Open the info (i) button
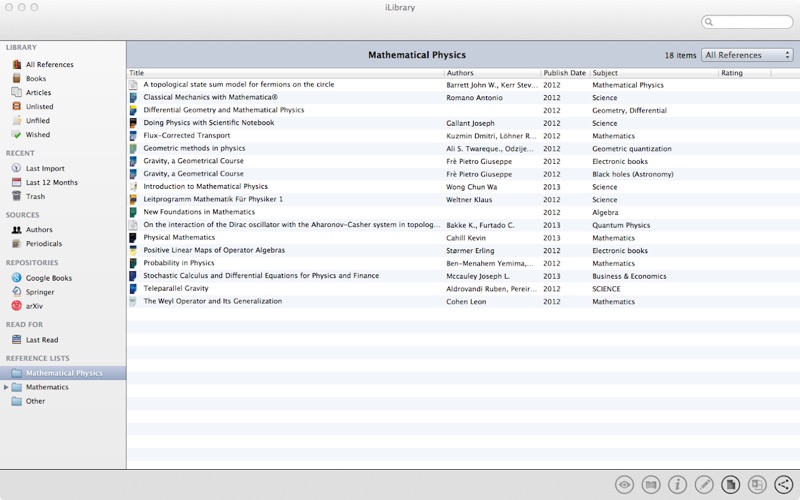Viewport: 800px width, 500px height. 678,484
